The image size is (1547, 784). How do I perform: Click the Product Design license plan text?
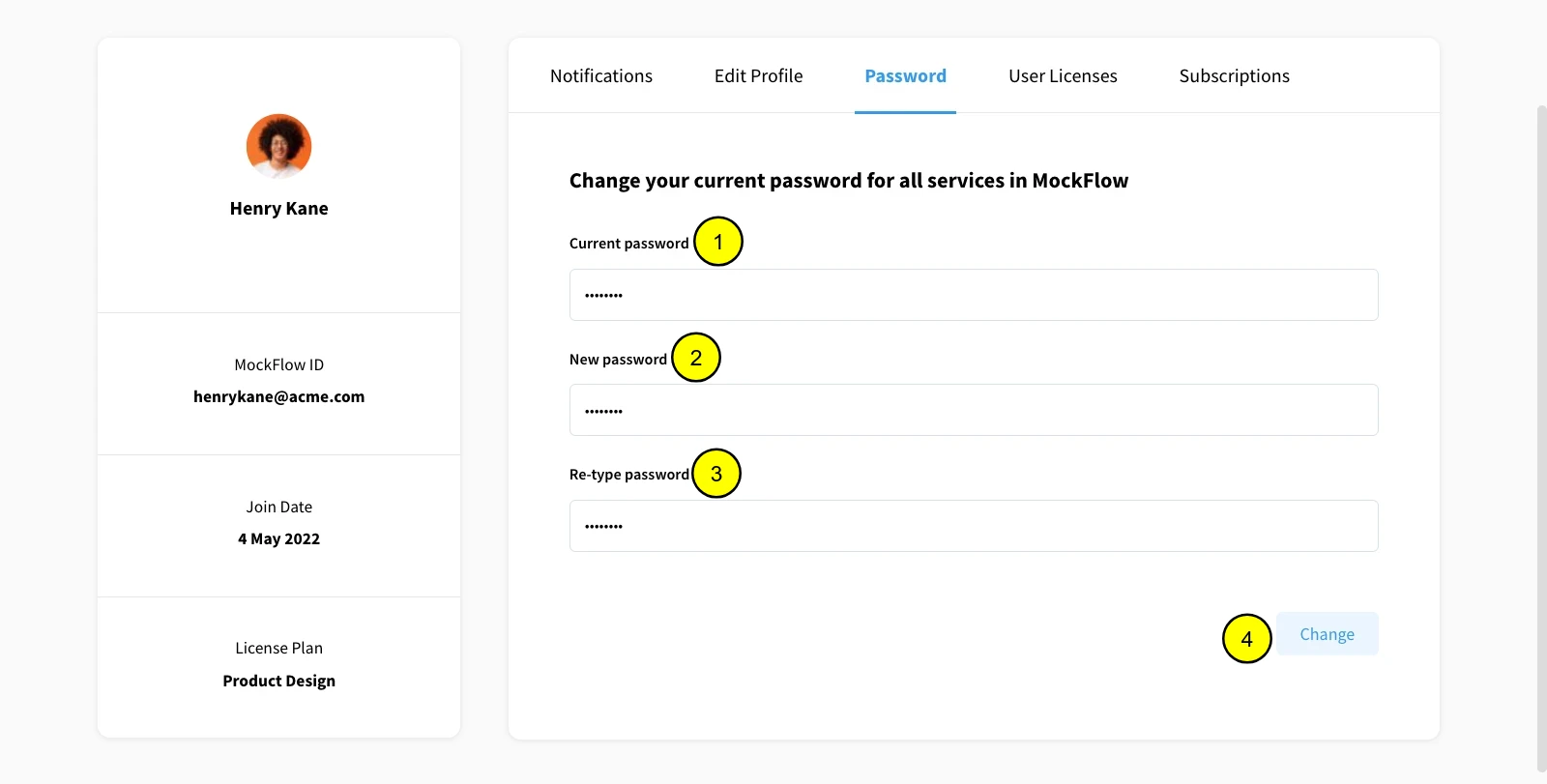click(x=278, y=681)
